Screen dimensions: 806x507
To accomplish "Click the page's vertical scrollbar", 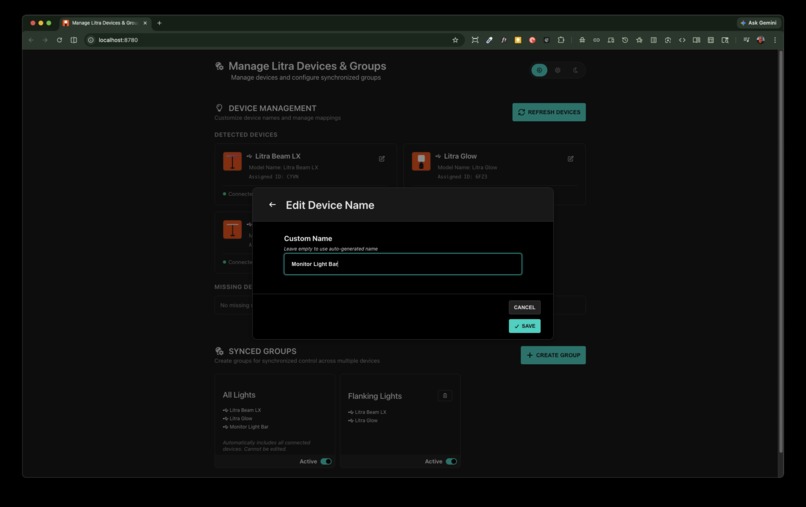I will pos(780,252).
